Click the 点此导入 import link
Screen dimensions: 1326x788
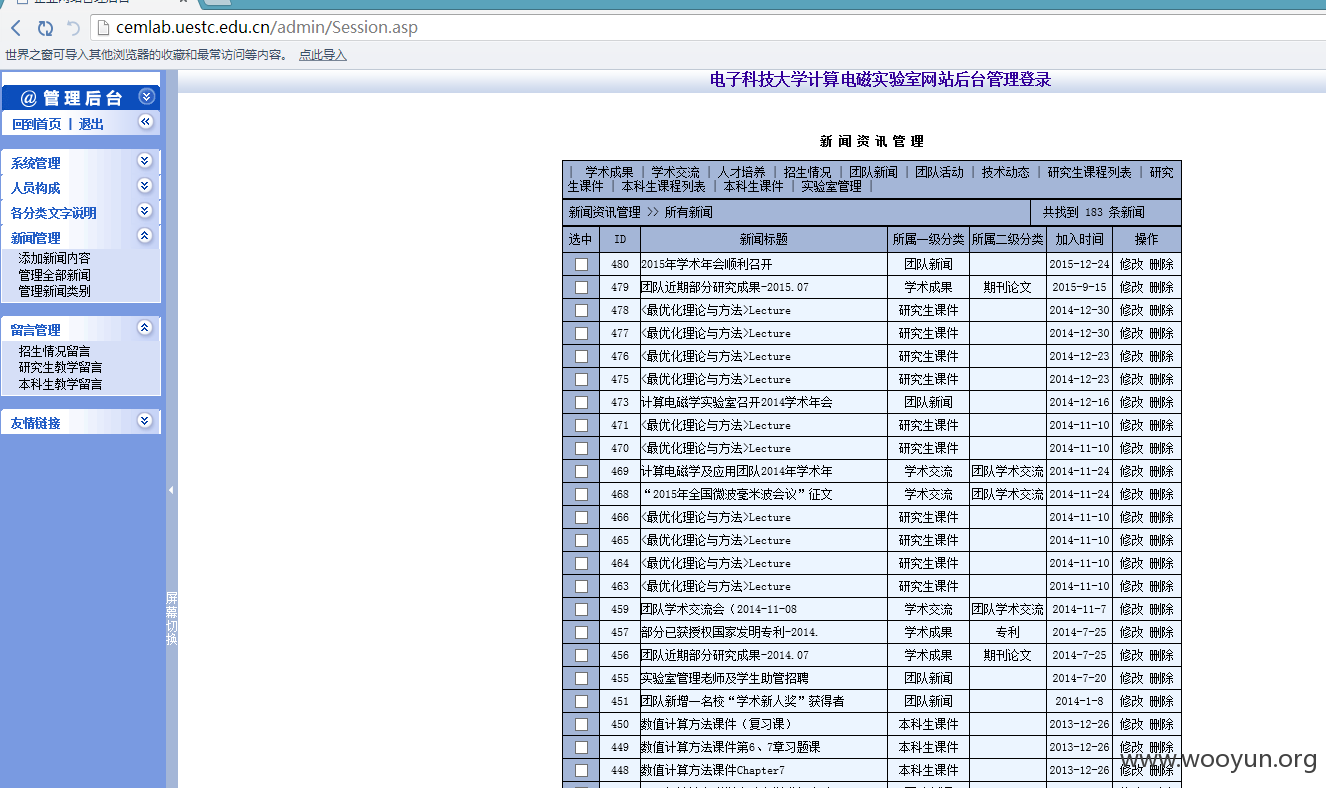tap(323, 55)
